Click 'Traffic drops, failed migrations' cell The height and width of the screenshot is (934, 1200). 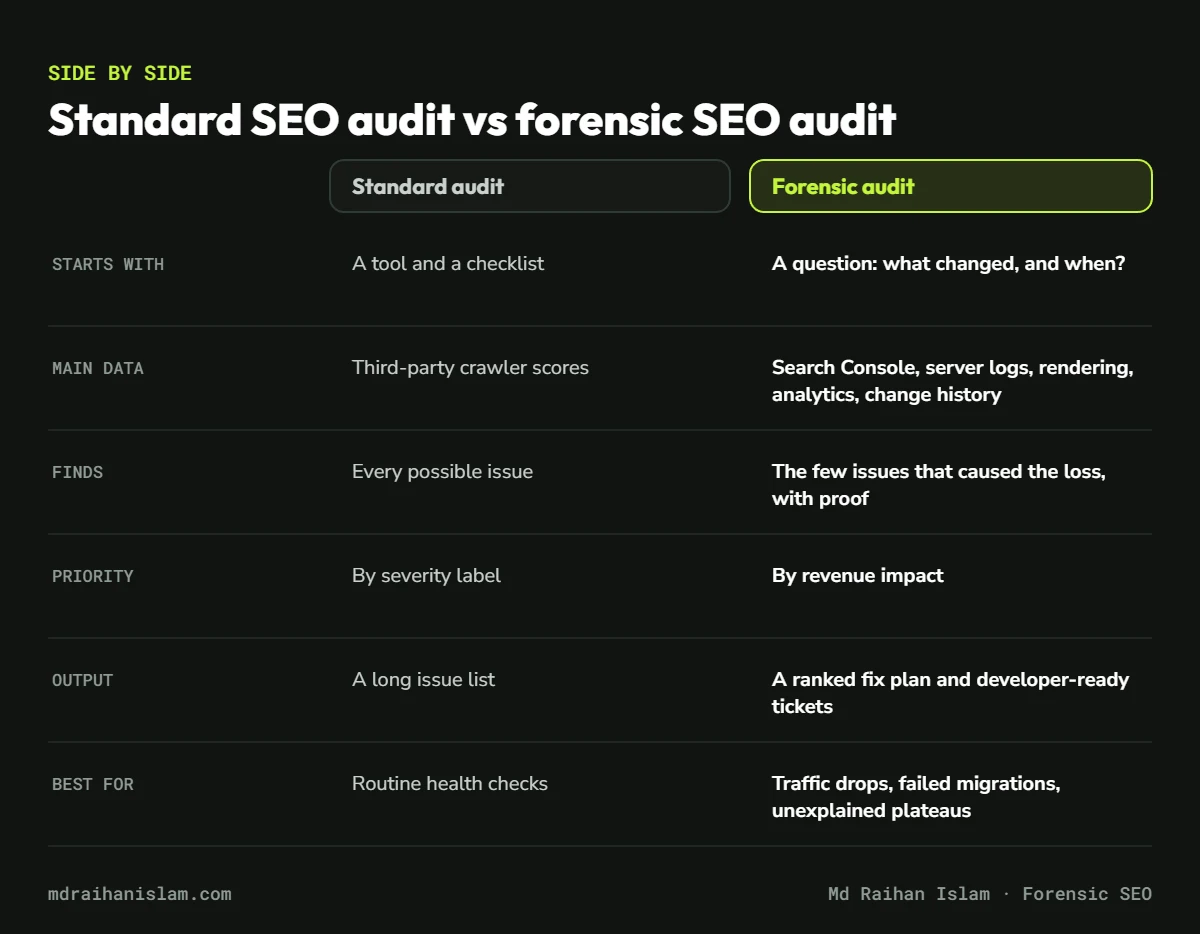coord(916,797)
